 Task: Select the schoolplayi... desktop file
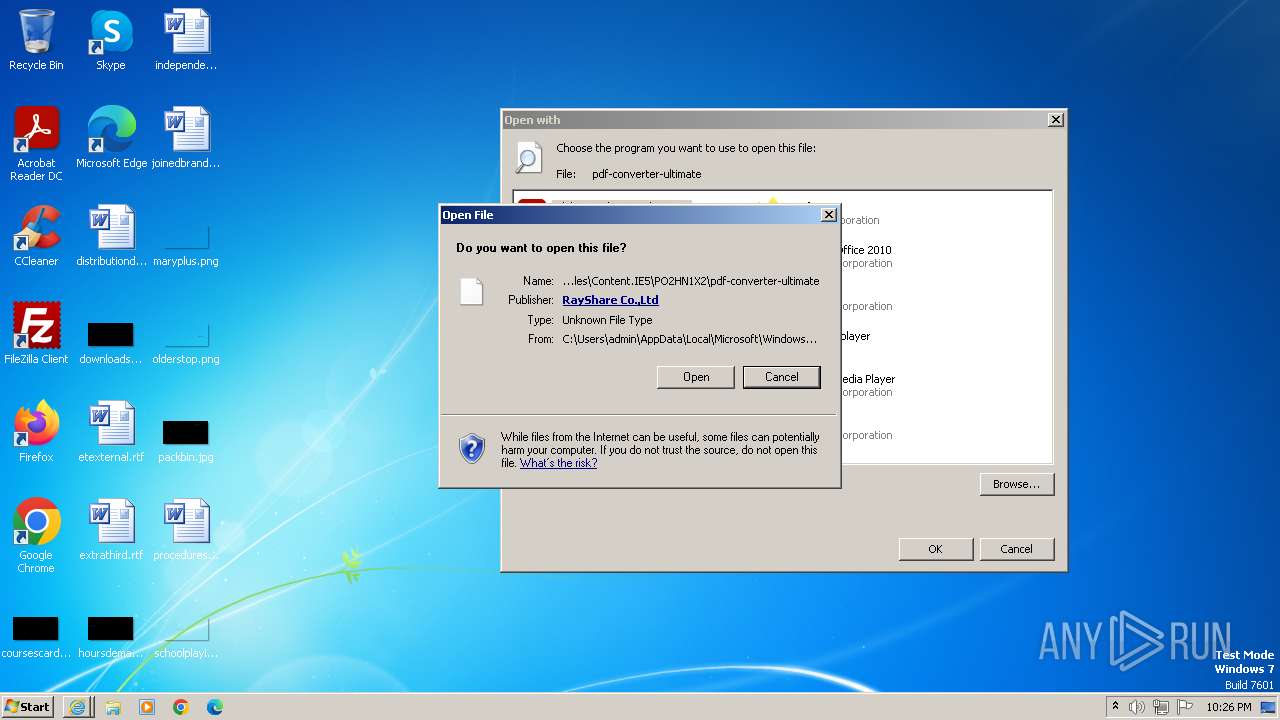pyautogui.click(x=186, y=636)
